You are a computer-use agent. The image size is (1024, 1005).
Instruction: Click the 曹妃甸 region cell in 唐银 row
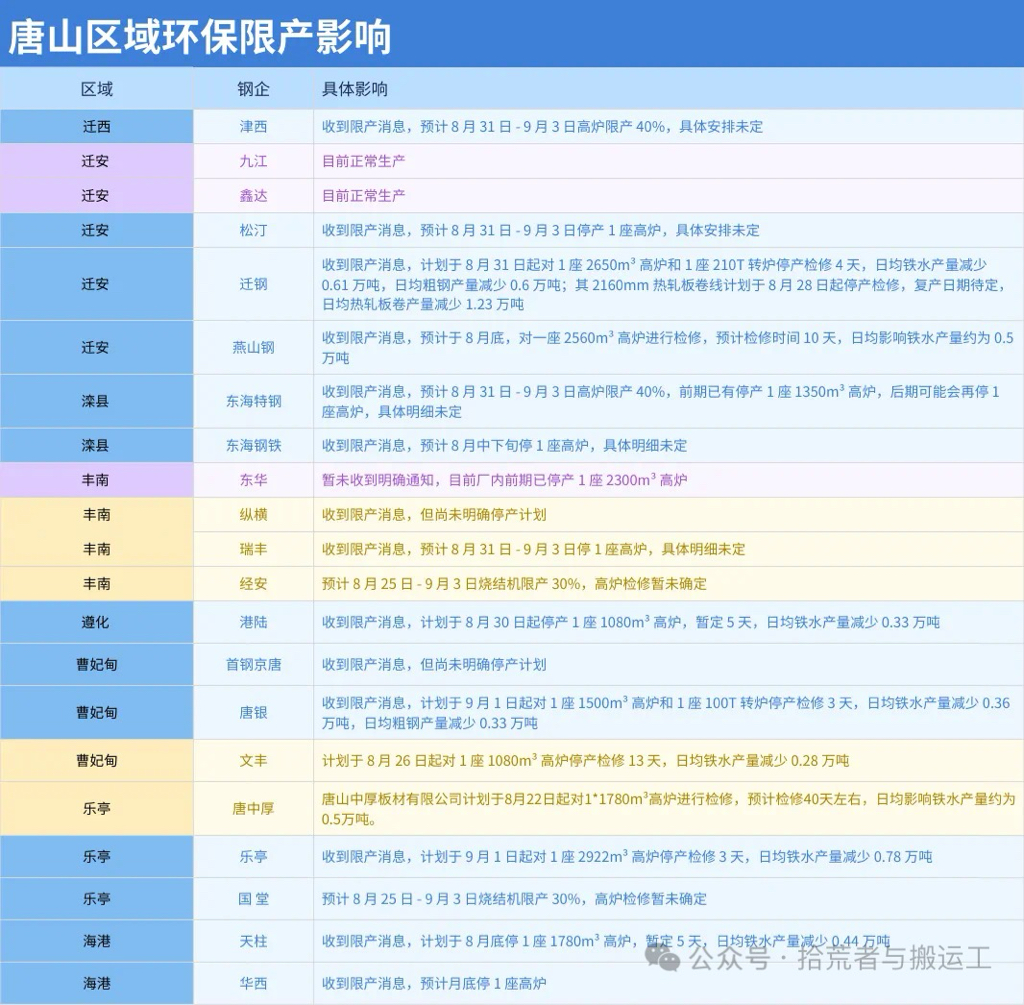pyautogui.click(x=97, y=712)
